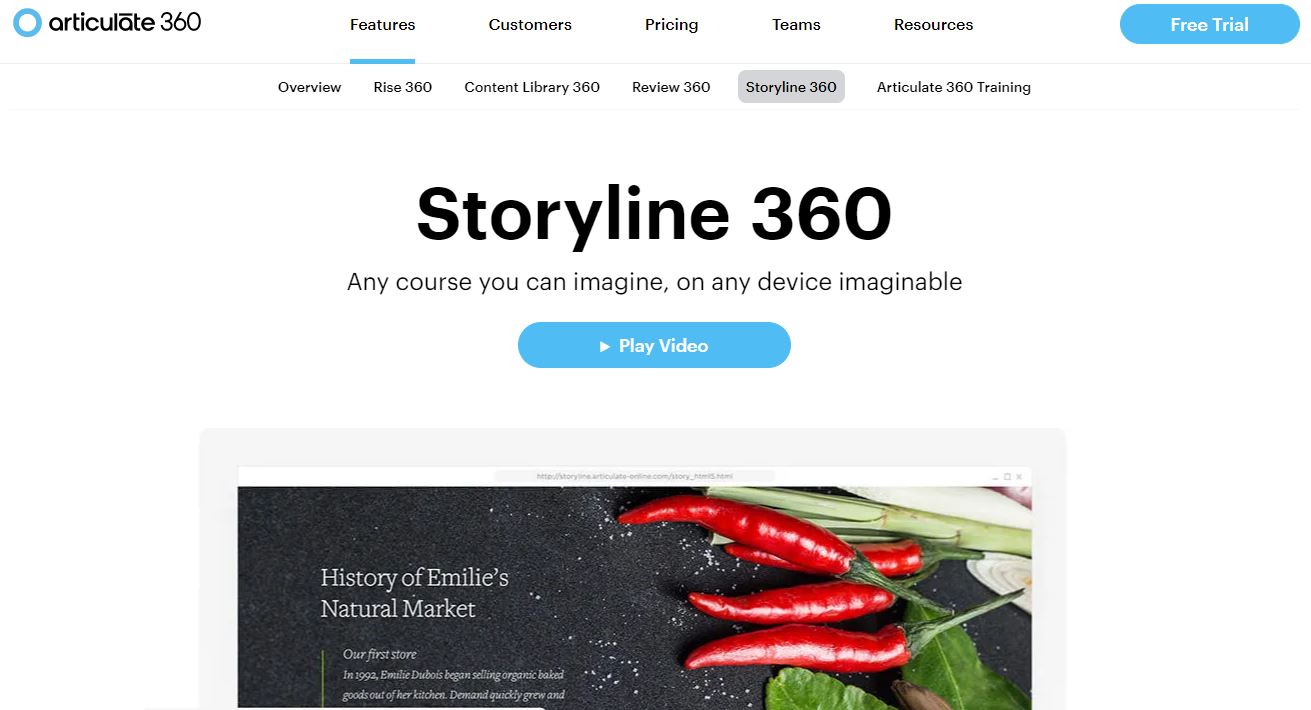The image size is (1311, 710).
Task: Select the highlighted Storyline 360 tab
Action: click(791, 87)
